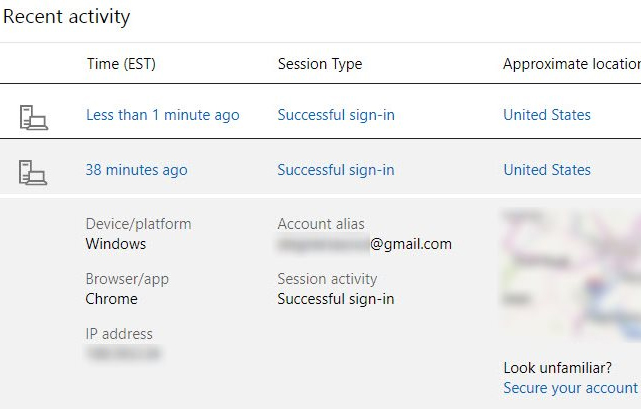This screenshot has height=409, width=641.
Task: Collapse the '38 minutes ago' entry
Action: click(x=136, y=170)
